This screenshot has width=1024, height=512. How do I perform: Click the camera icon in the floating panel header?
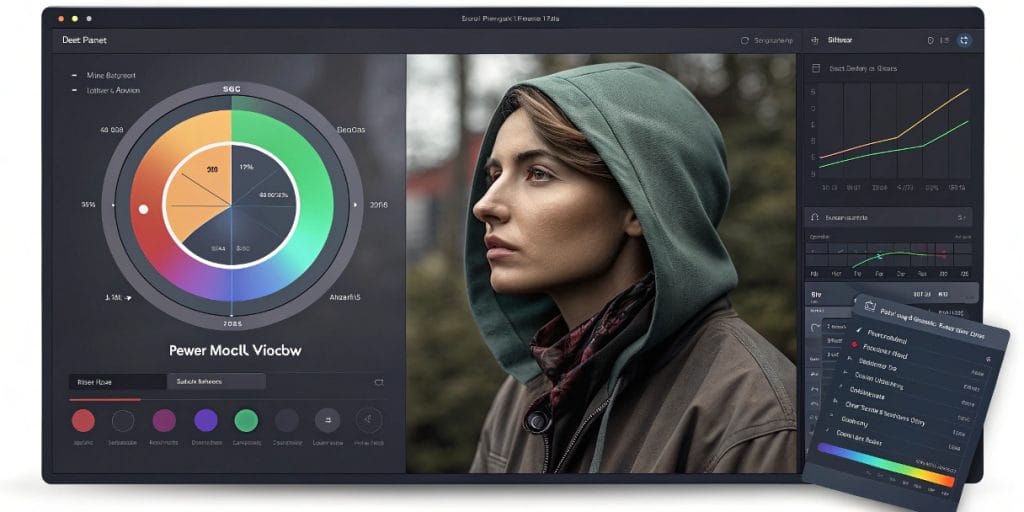pos(869,306)
